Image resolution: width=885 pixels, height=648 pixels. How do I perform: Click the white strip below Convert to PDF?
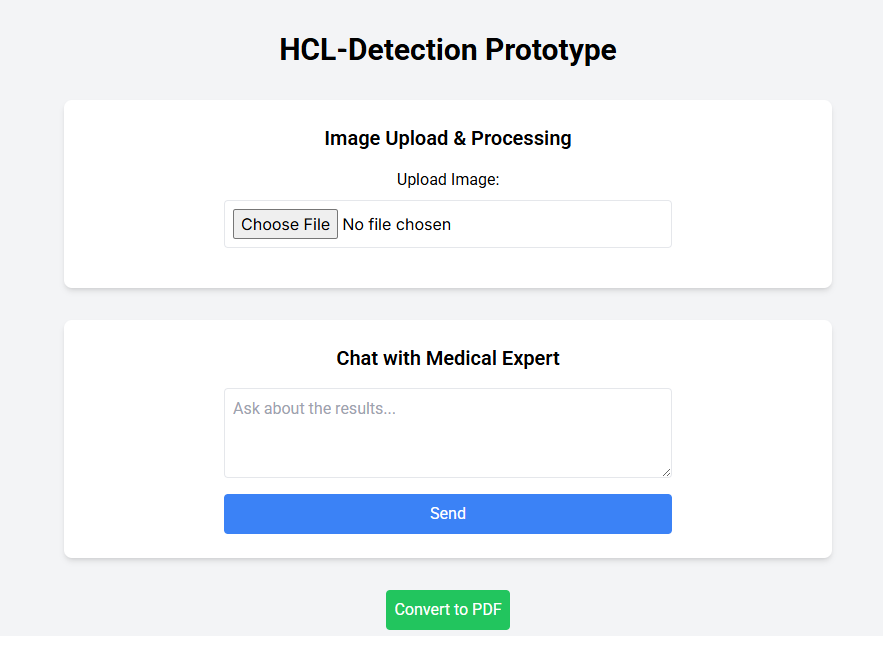(447, 641)
